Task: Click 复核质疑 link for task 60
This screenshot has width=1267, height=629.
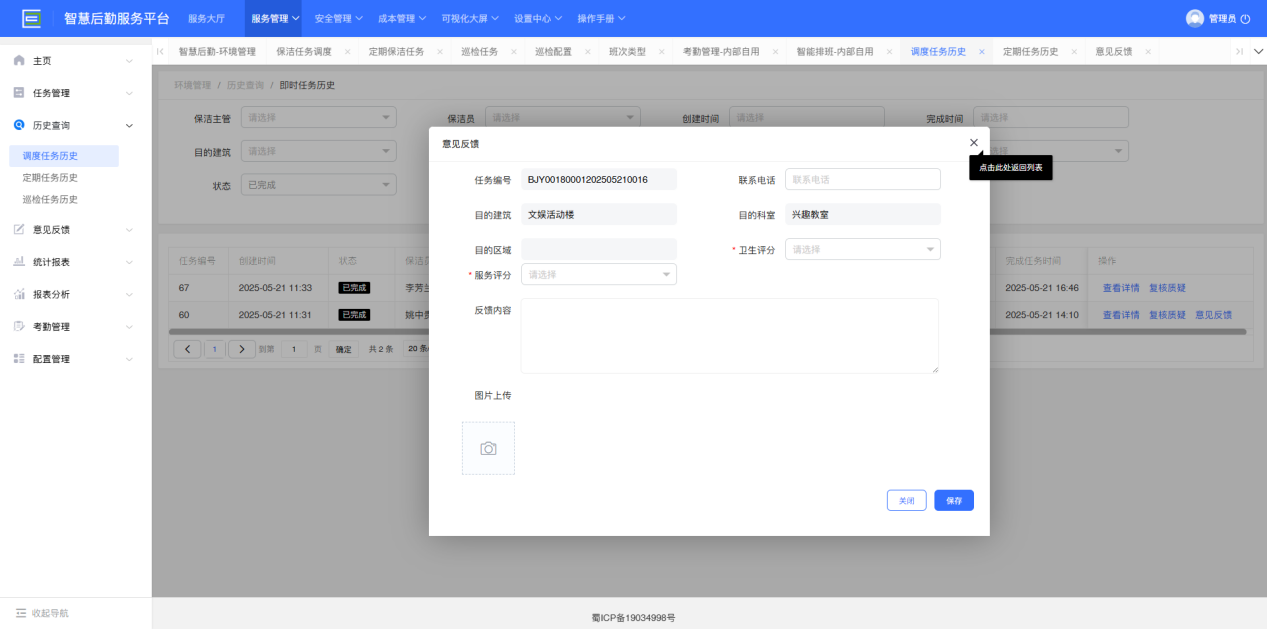Action: click(1167, 314)
